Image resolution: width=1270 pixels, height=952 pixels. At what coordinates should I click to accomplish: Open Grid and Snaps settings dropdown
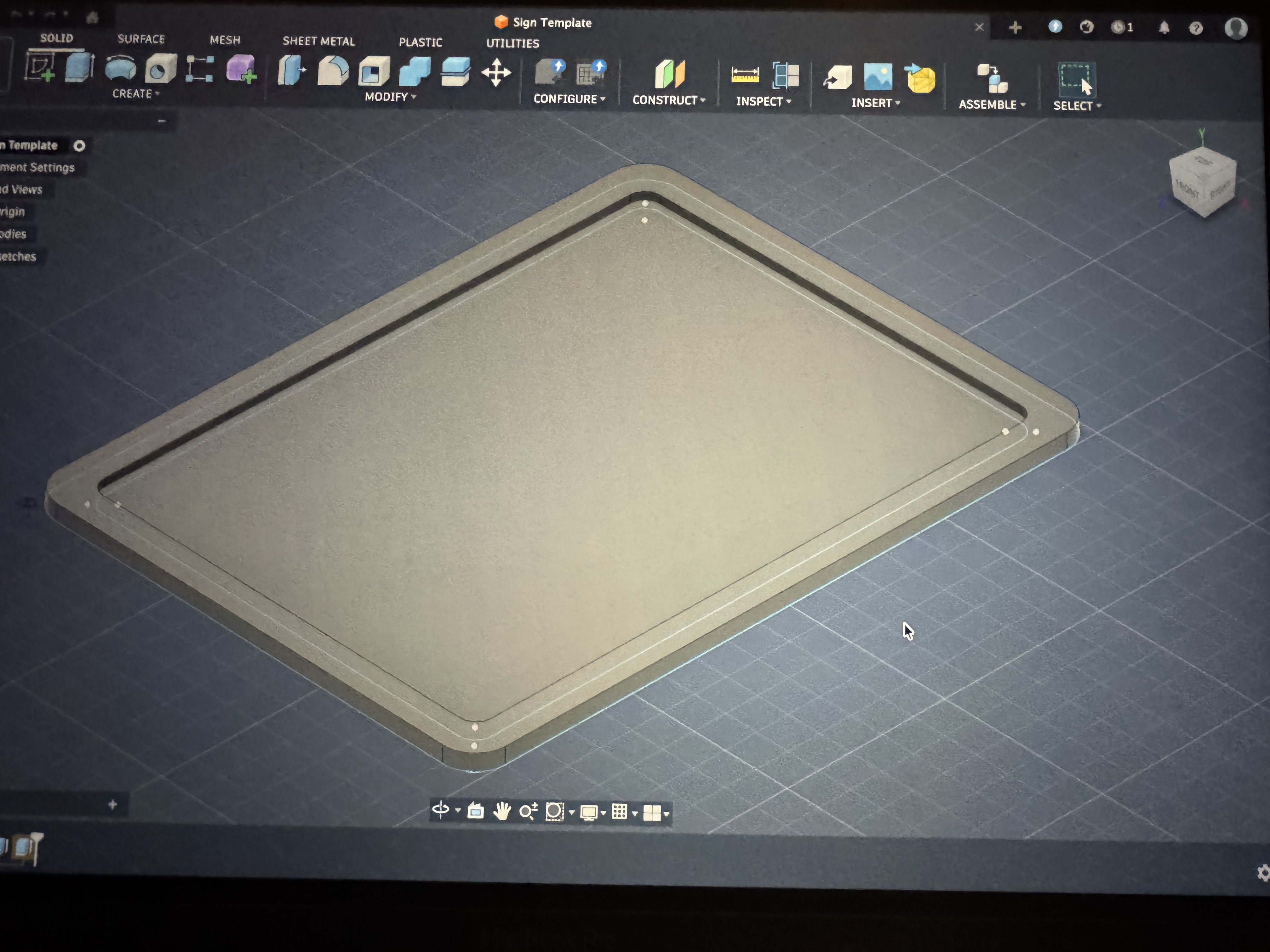coord(625,812)
